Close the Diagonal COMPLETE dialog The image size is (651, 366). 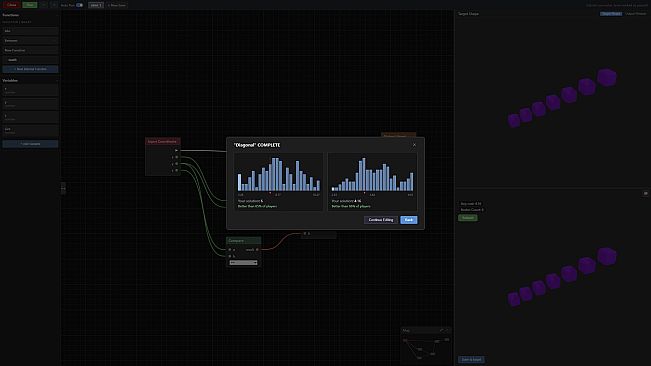click(x=414, y=145)
